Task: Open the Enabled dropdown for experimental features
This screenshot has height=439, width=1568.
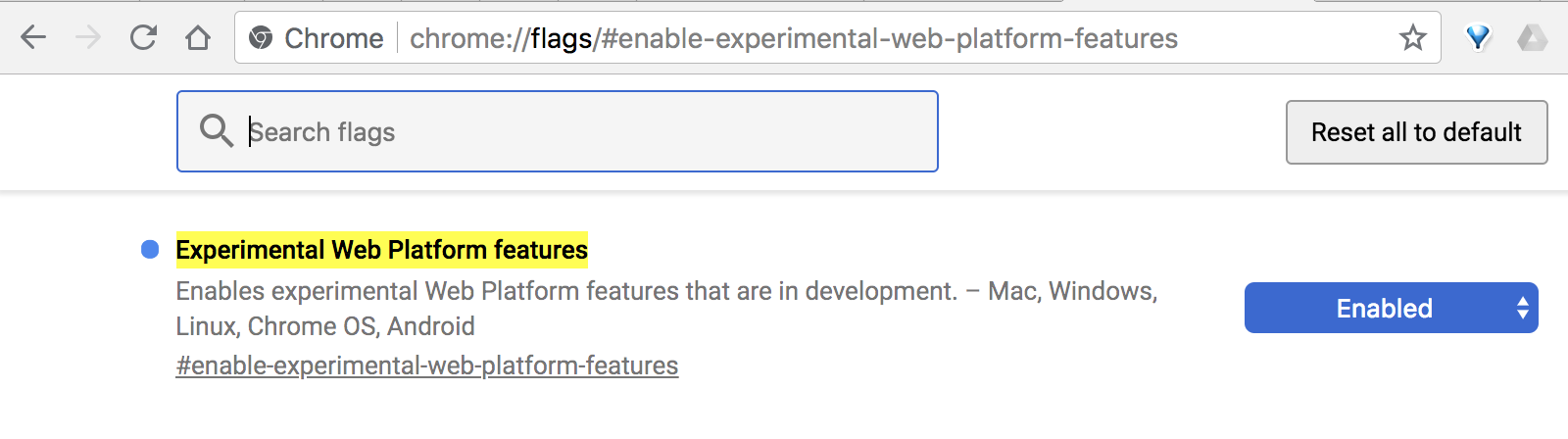Action: 1382,309
